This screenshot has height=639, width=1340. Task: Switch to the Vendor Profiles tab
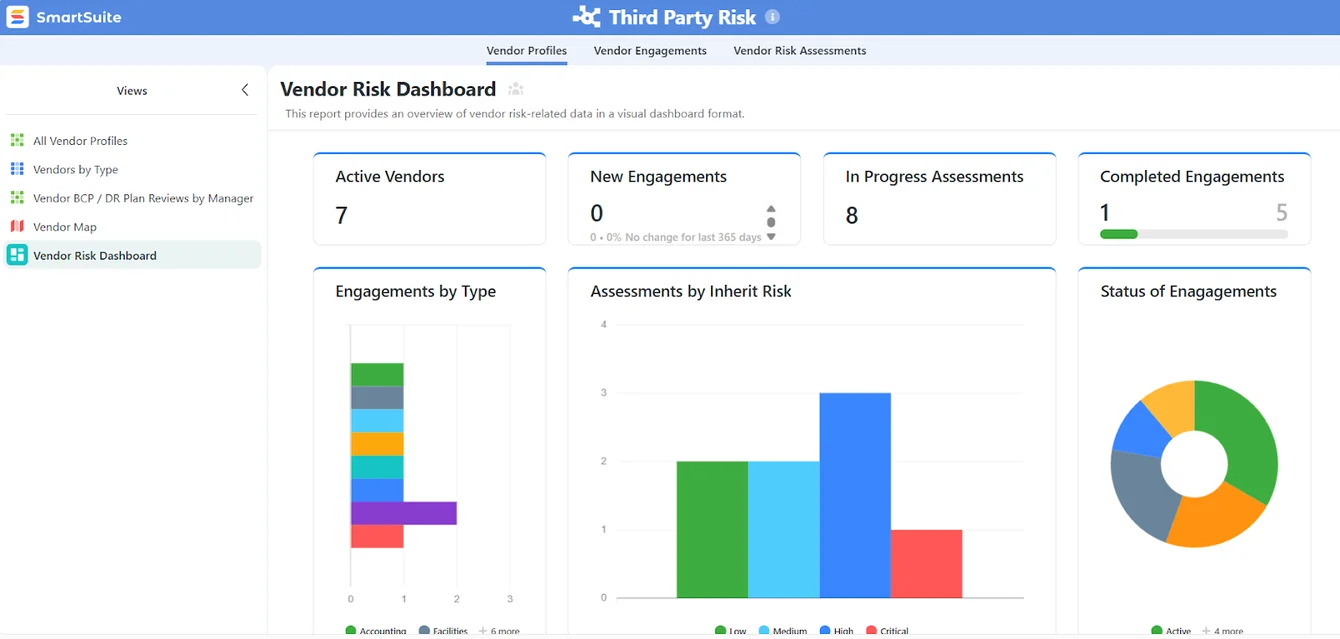(x=527, y=51)
